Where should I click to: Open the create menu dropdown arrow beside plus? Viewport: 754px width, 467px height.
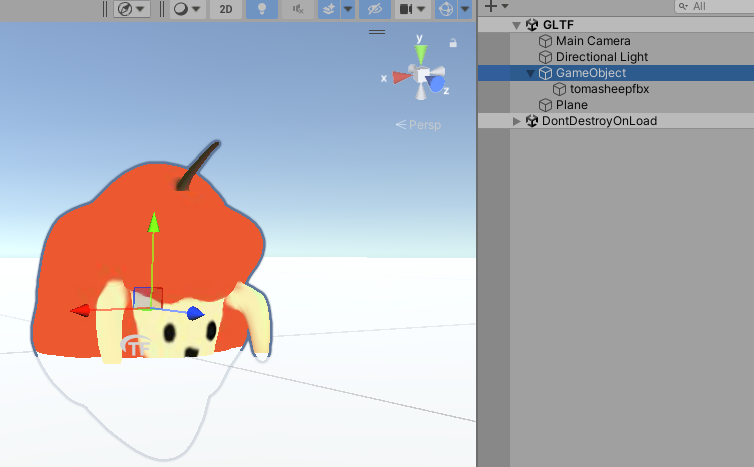(x=505, y=6)
